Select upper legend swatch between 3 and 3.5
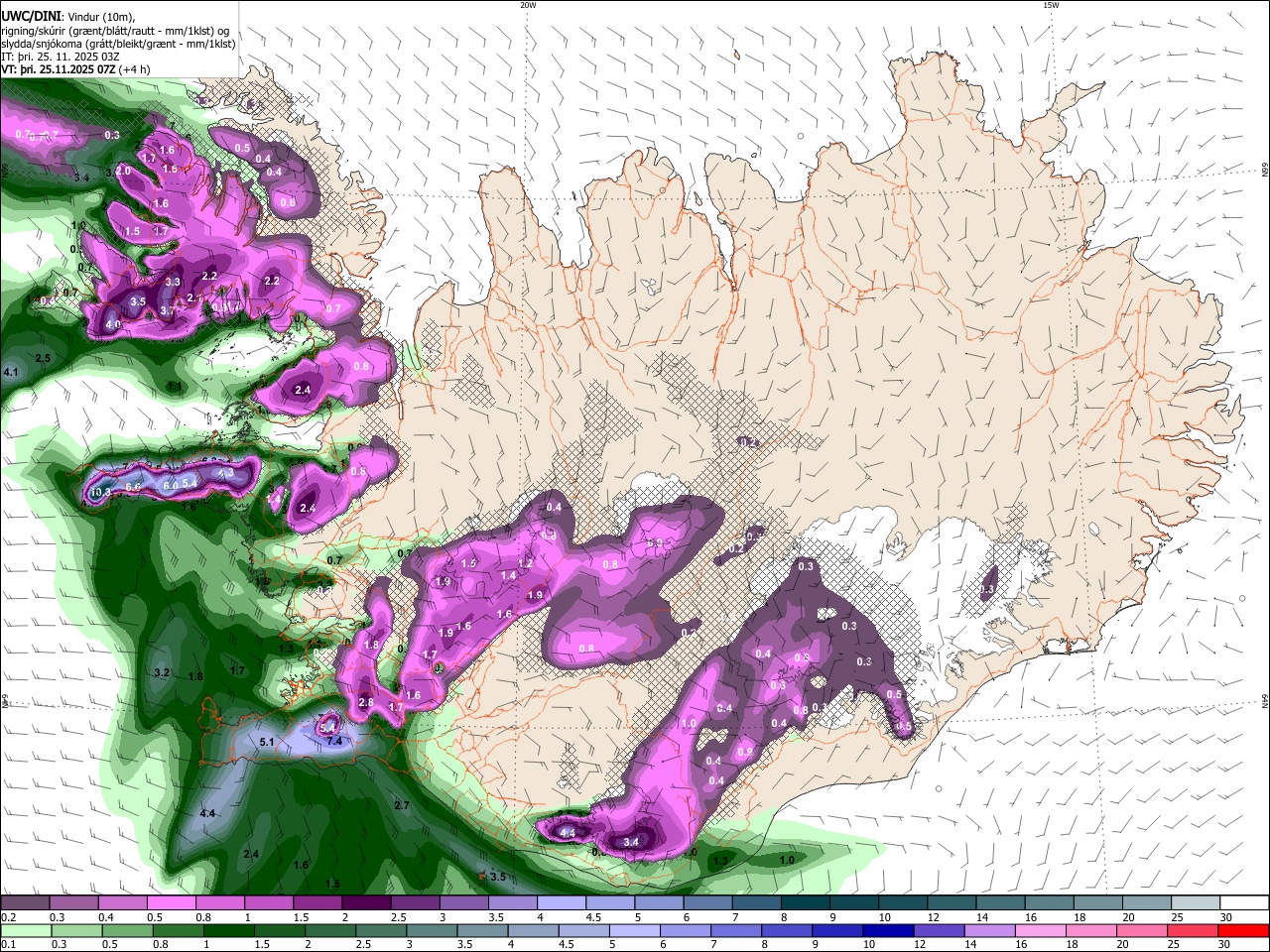 click(x=463, y=903)
